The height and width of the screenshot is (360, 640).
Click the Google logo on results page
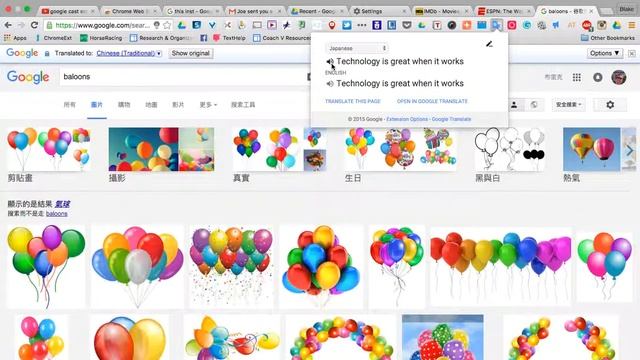(28, 77)
